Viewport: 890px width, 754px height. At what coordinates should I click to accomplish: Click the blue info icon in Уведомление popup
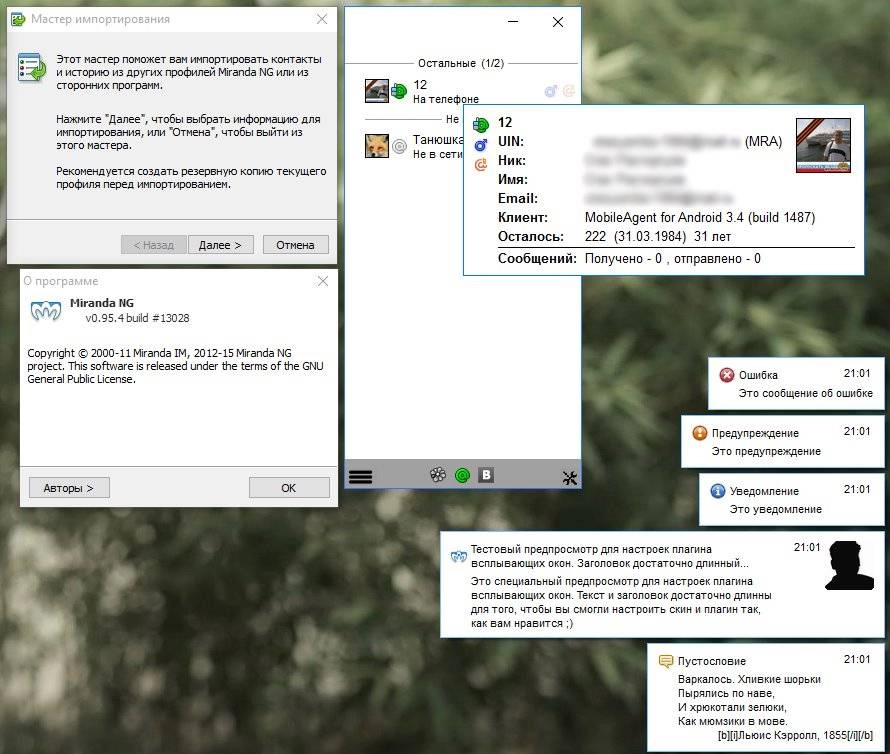pos(717,491)
